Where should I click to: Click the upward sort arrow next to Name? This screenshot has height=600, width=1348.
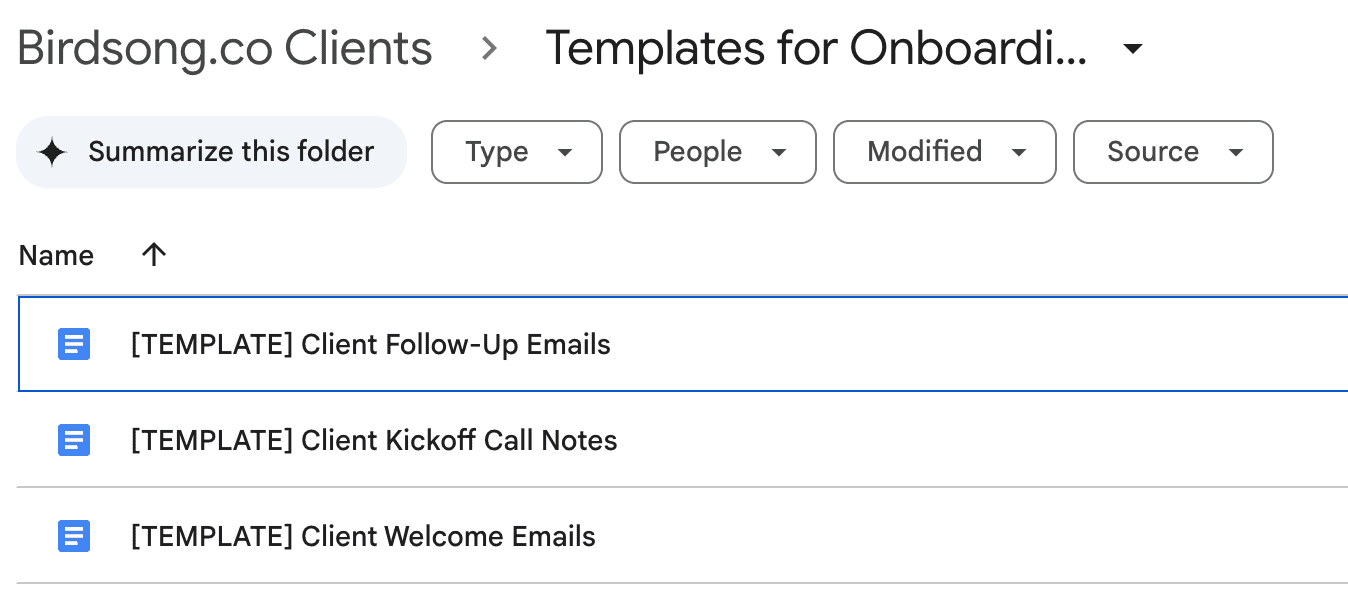pos(153,255)
